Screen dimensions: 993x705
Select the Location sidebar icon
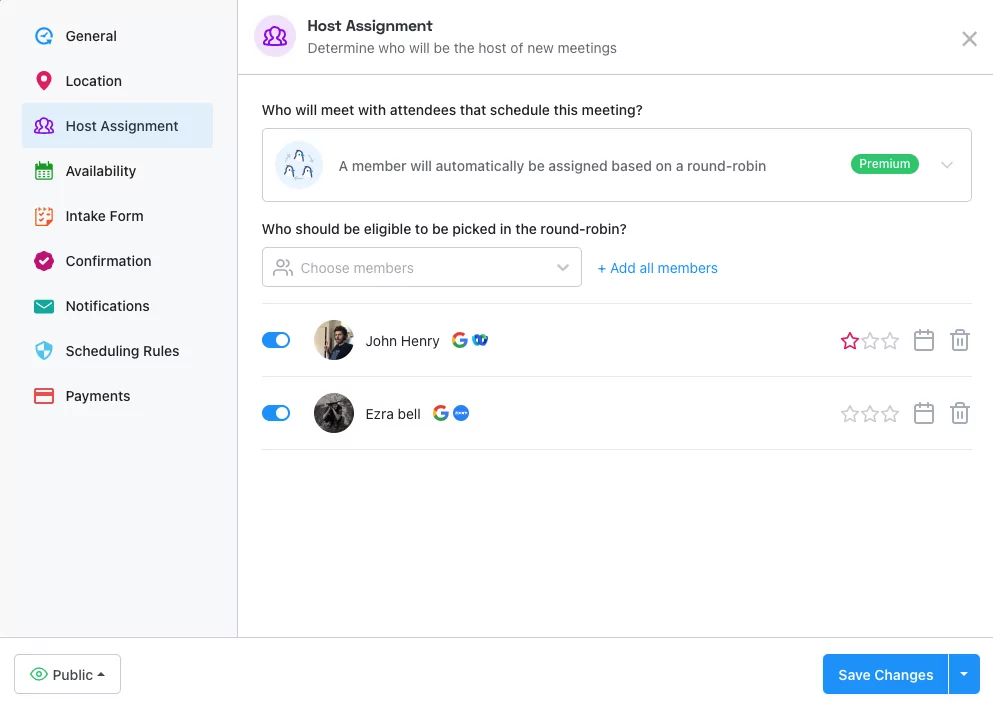pos(43,81)
